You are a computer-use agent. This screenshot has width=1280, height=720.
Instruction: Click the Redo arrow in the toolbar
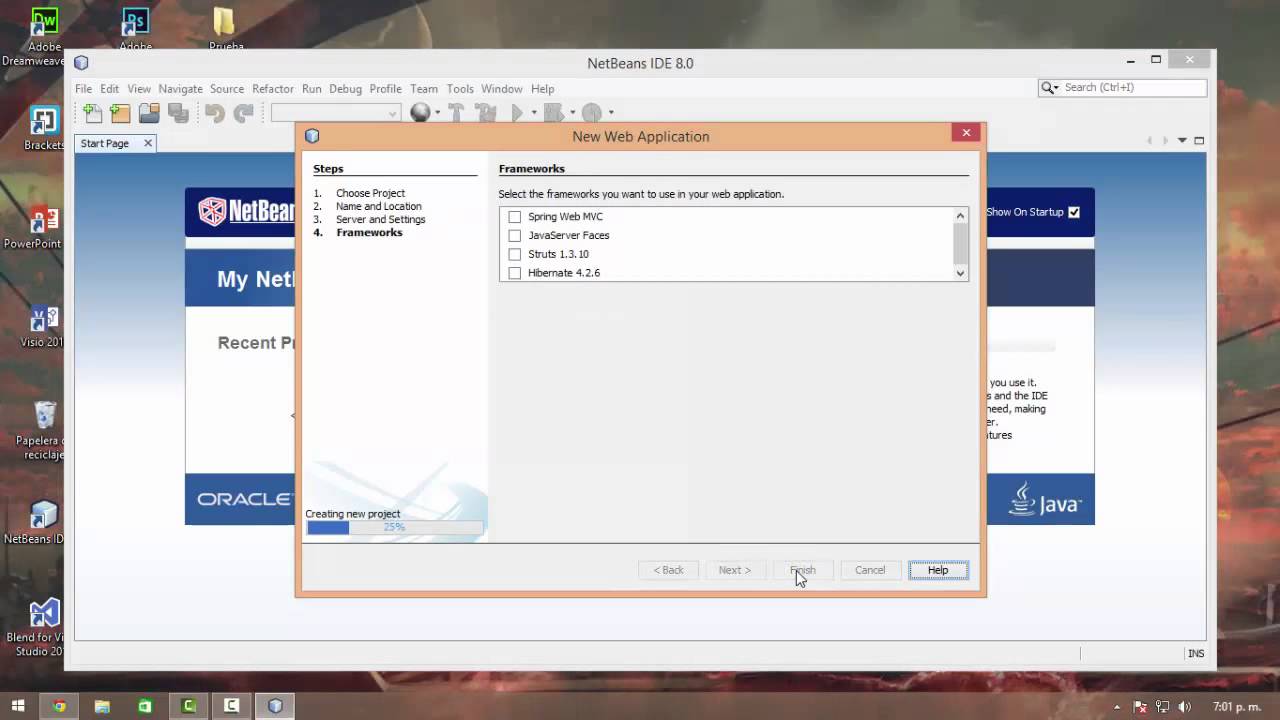coord(243,113)
